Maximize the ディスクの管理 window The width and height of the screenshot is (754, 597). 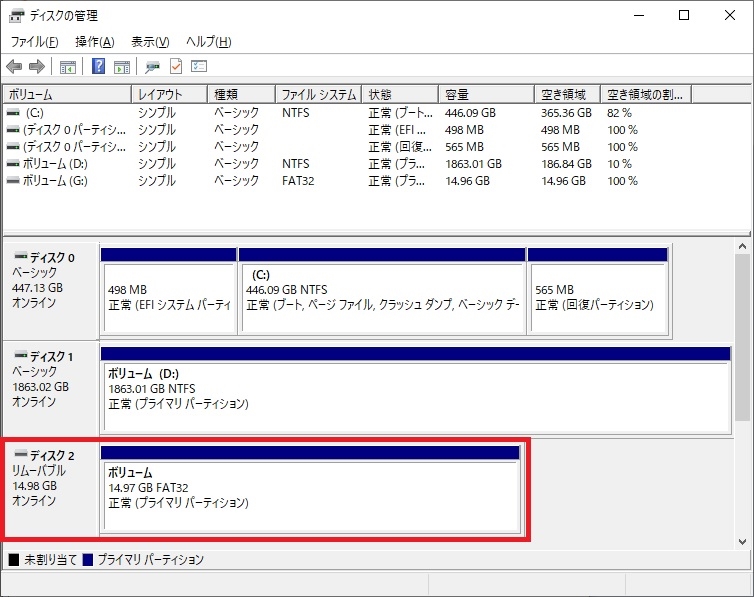pyautogui.click(x=684, y=15)
